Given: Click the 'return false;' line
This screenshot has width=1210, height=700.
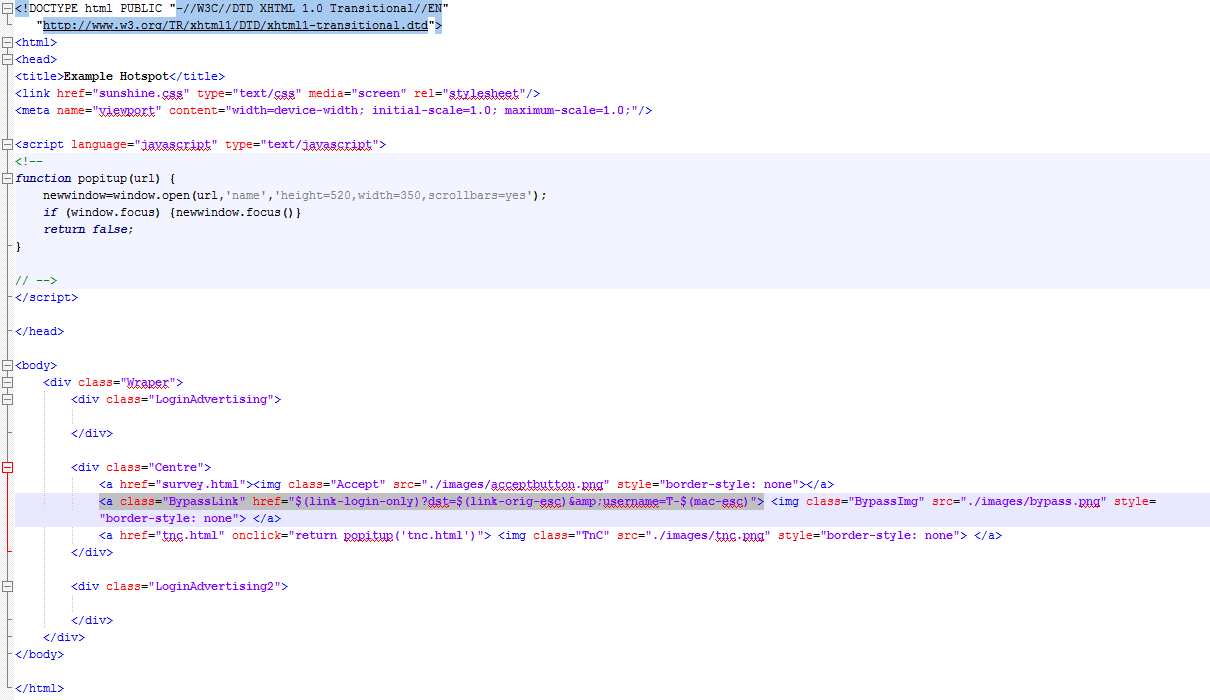Looking at the screenshot, I should [88, 229].
